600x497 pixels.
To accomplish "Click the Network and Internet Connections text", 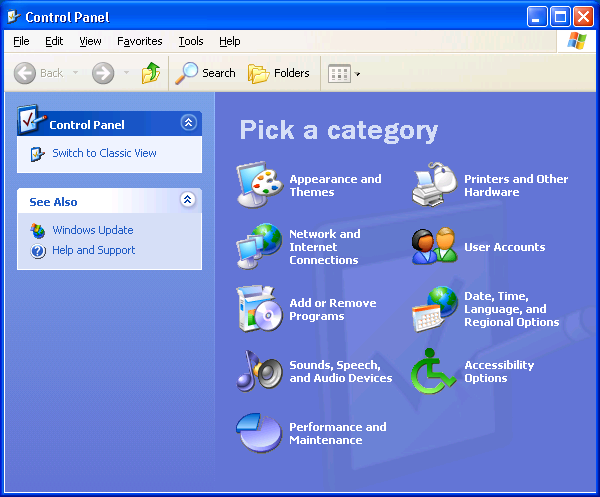I will (324, 247).
